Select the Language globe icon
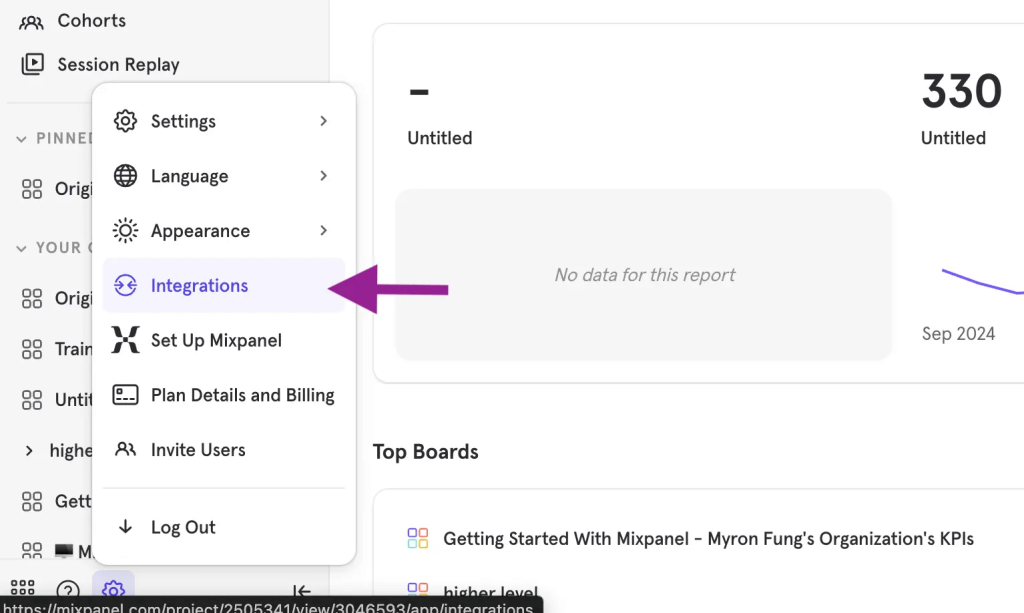This screenshot has height=613, width=1024. (x=125, y=176)
